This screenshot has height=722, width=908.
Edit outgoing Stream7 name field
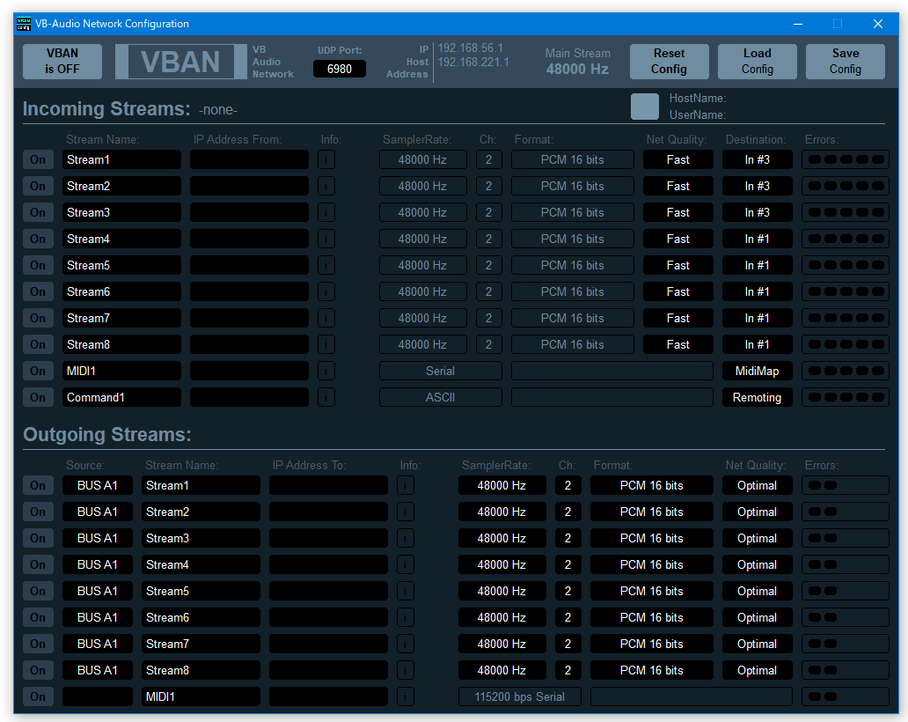(x=200, y=644)
